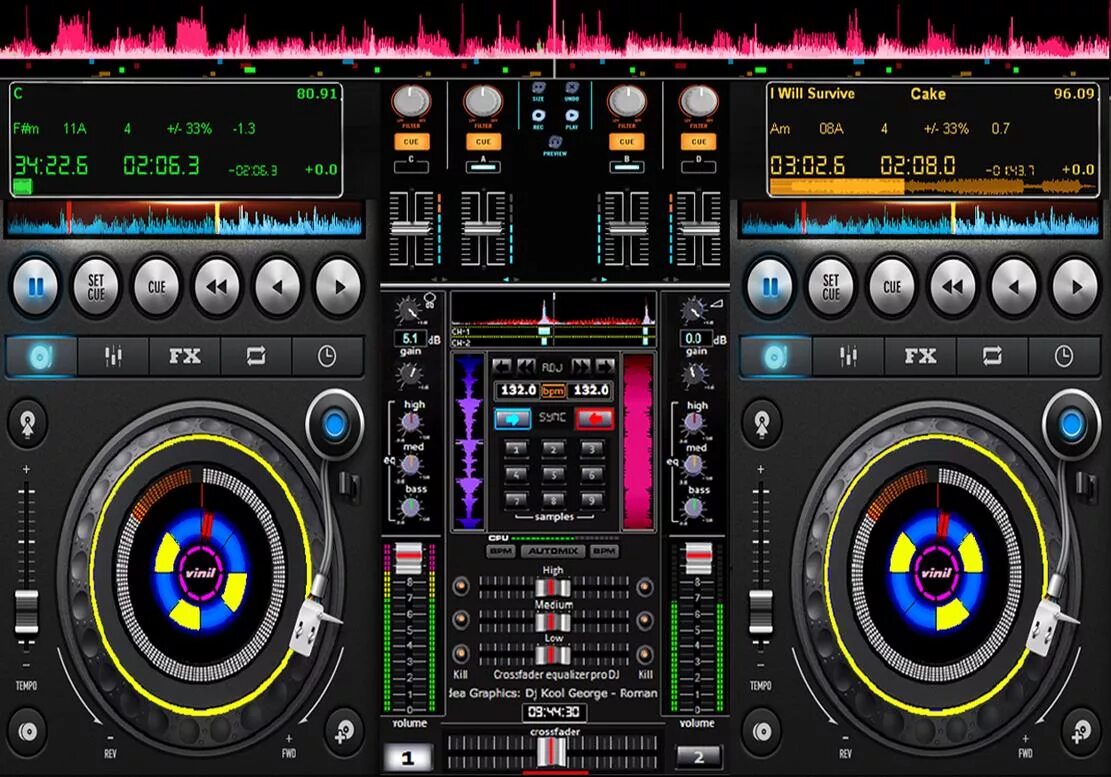Open left deck loop tab
Screen dimensions: 1111x777
click(x=256, y=356)
